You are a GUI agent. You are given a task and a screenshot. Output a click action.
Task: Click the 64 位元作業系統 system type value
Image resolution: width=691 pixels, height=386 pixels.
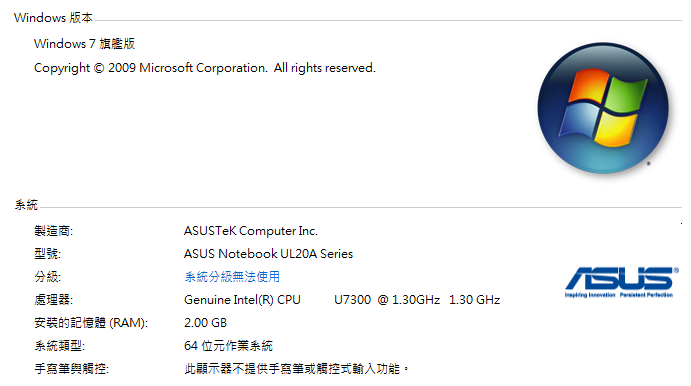point(228,345)
